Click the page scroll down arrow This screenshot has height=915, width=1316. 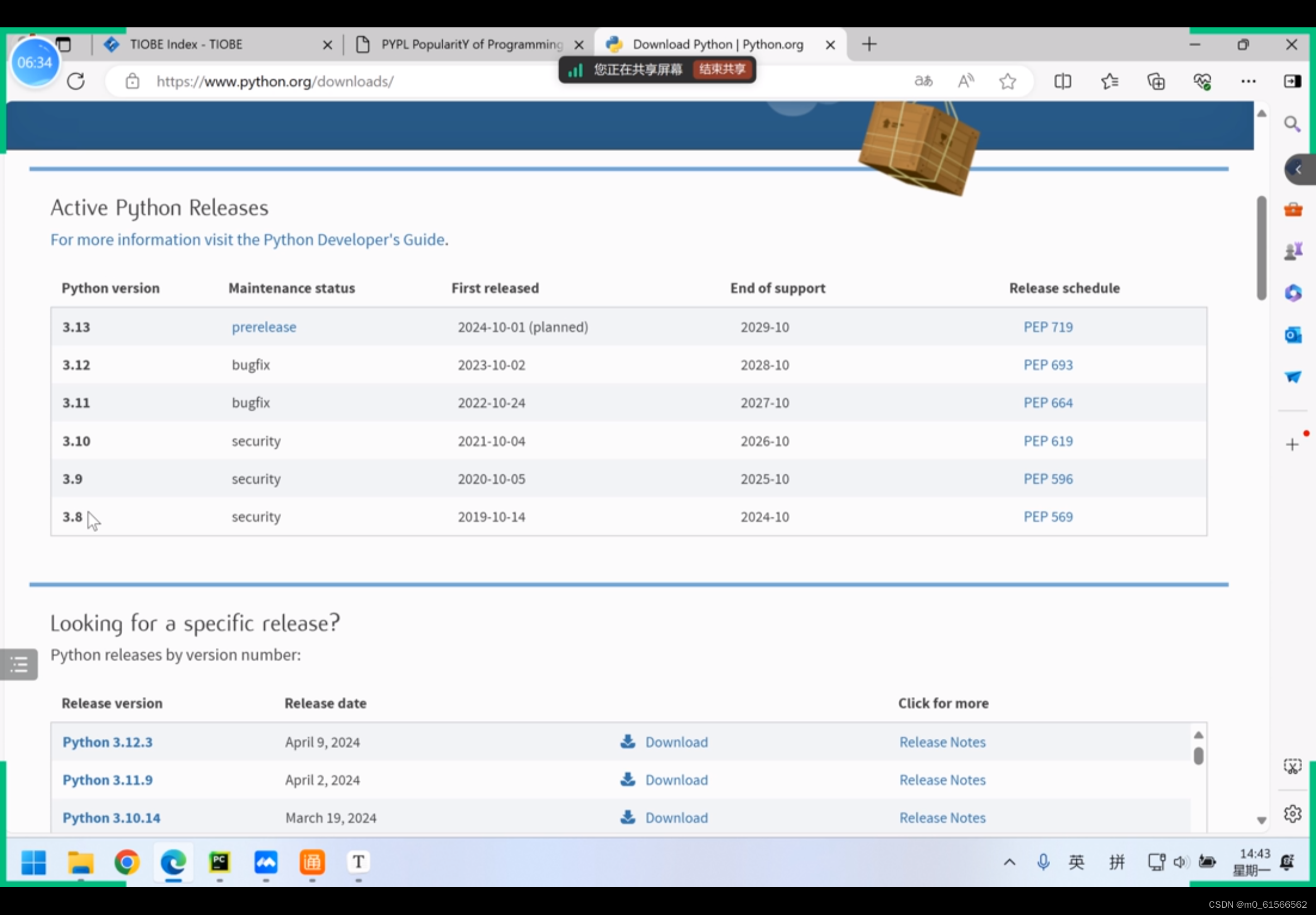1261,820
